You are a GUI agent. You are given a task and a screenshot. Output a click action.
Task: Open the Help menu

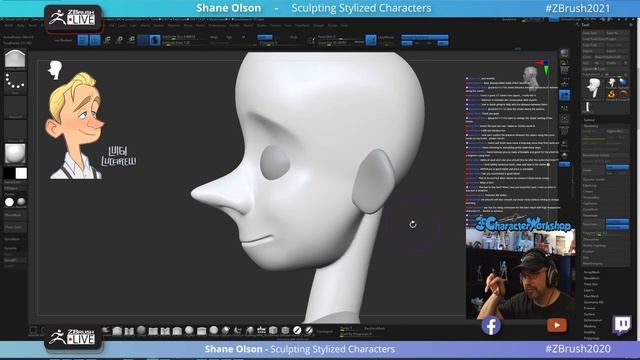(x=344, y=25)
